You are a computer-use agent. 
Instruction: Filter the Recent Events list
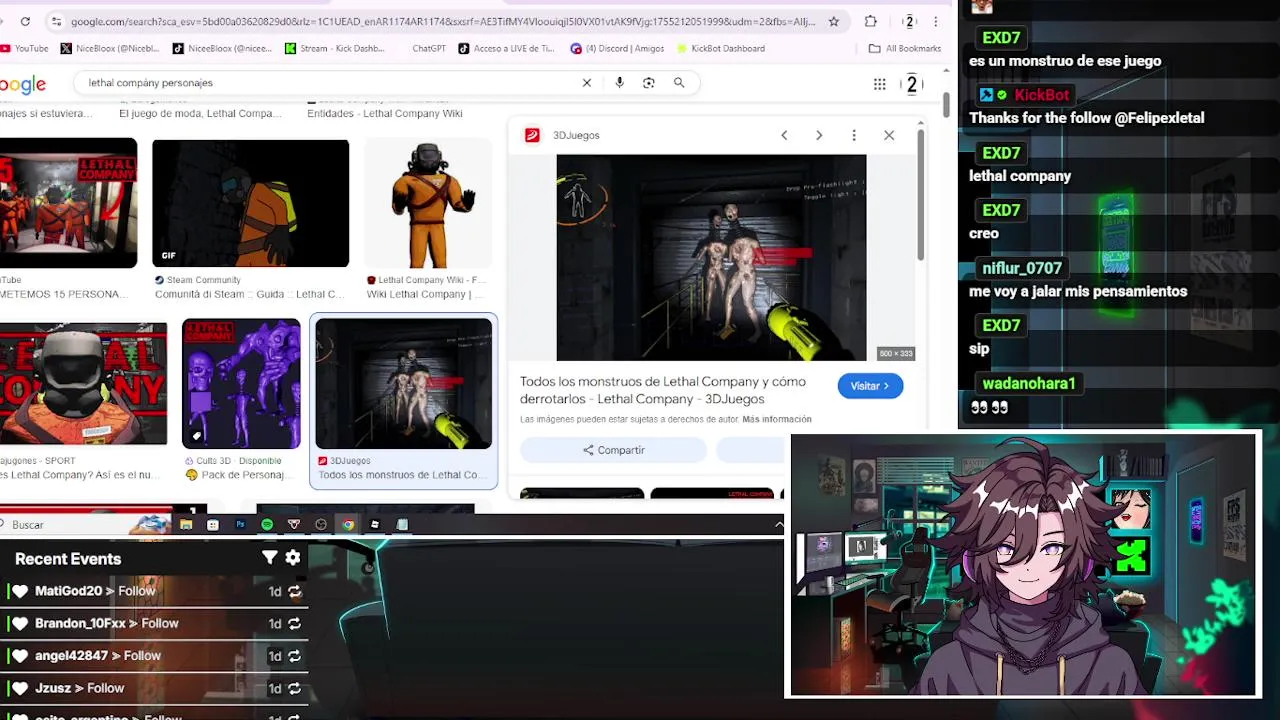269,558
